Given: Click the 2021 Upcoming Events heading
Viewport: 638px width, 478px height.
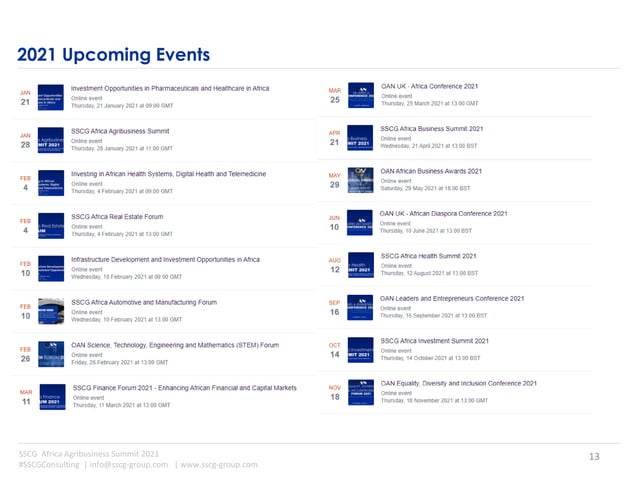Looking at the screenshot, I should (x=114, y=55).
